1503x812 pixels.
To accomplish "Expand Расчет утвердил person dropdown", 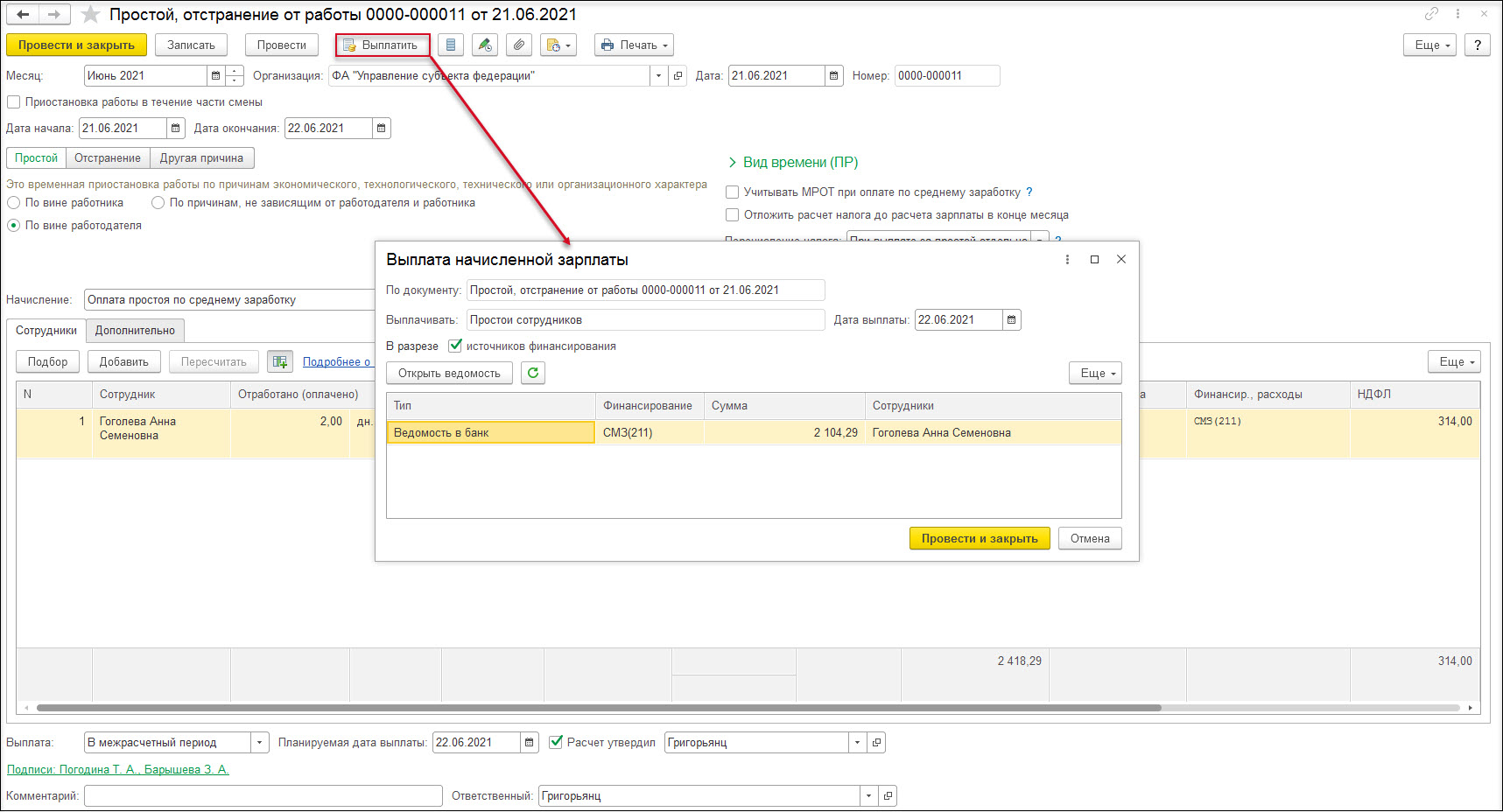I will (857, 743).
